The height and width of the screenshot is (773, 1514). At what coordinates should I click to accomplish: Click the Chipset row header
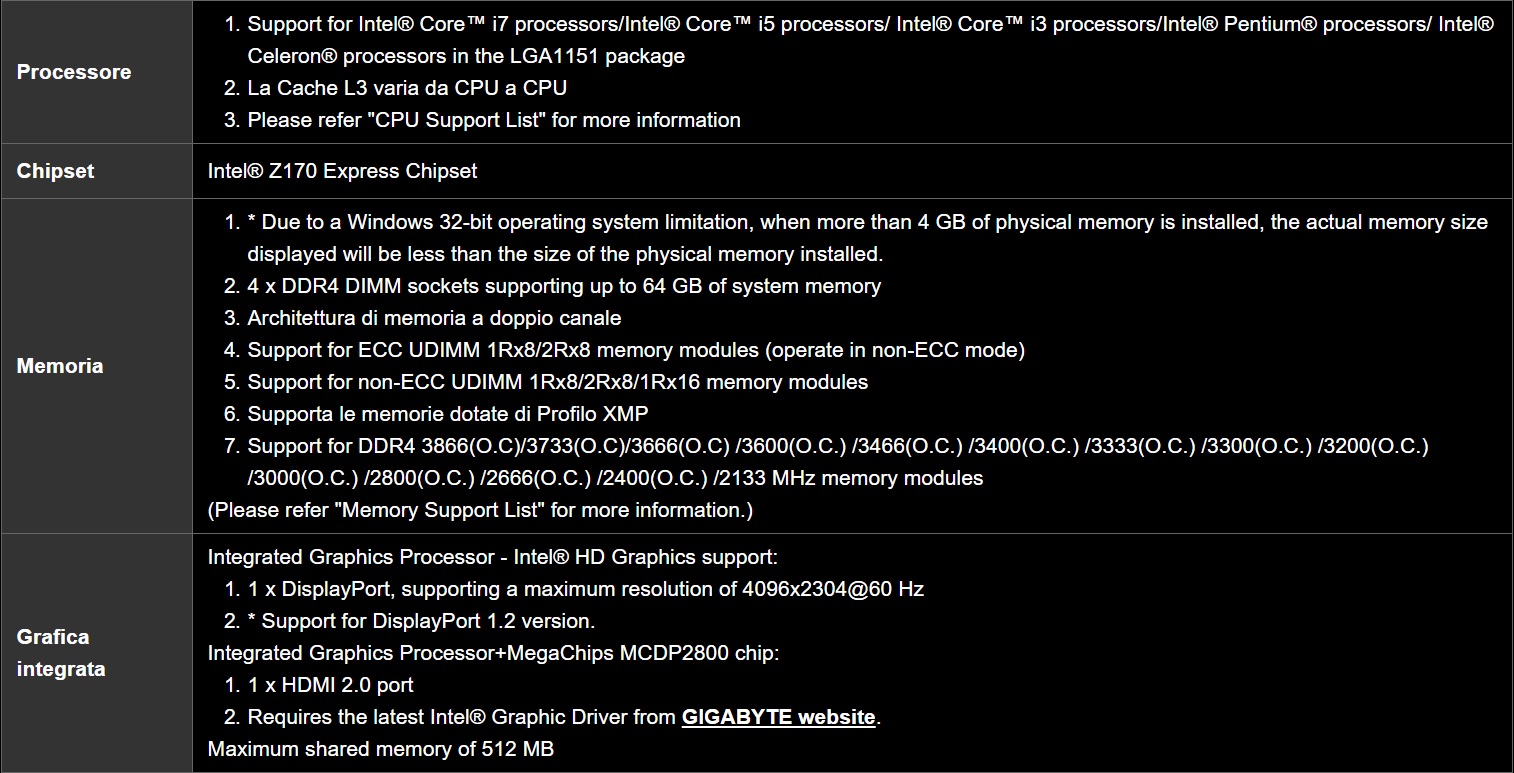pos(56,171)
